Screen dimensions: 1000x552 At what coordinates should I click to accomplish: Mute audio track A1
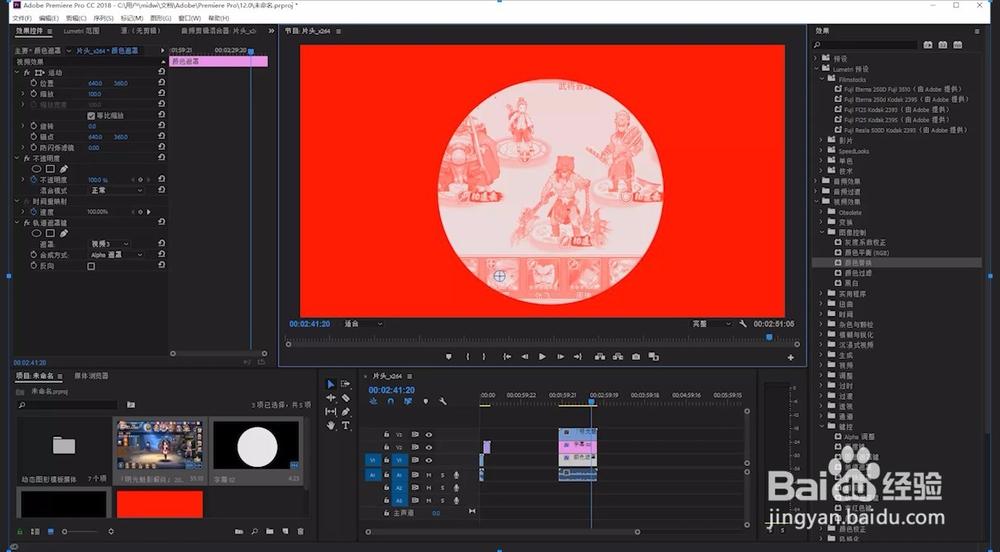429,475
